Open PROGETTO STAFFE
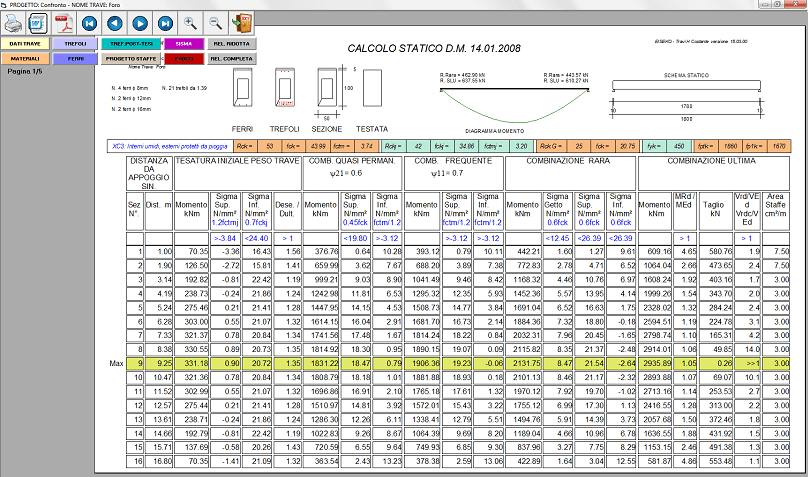808x477 pixels. 131,59
